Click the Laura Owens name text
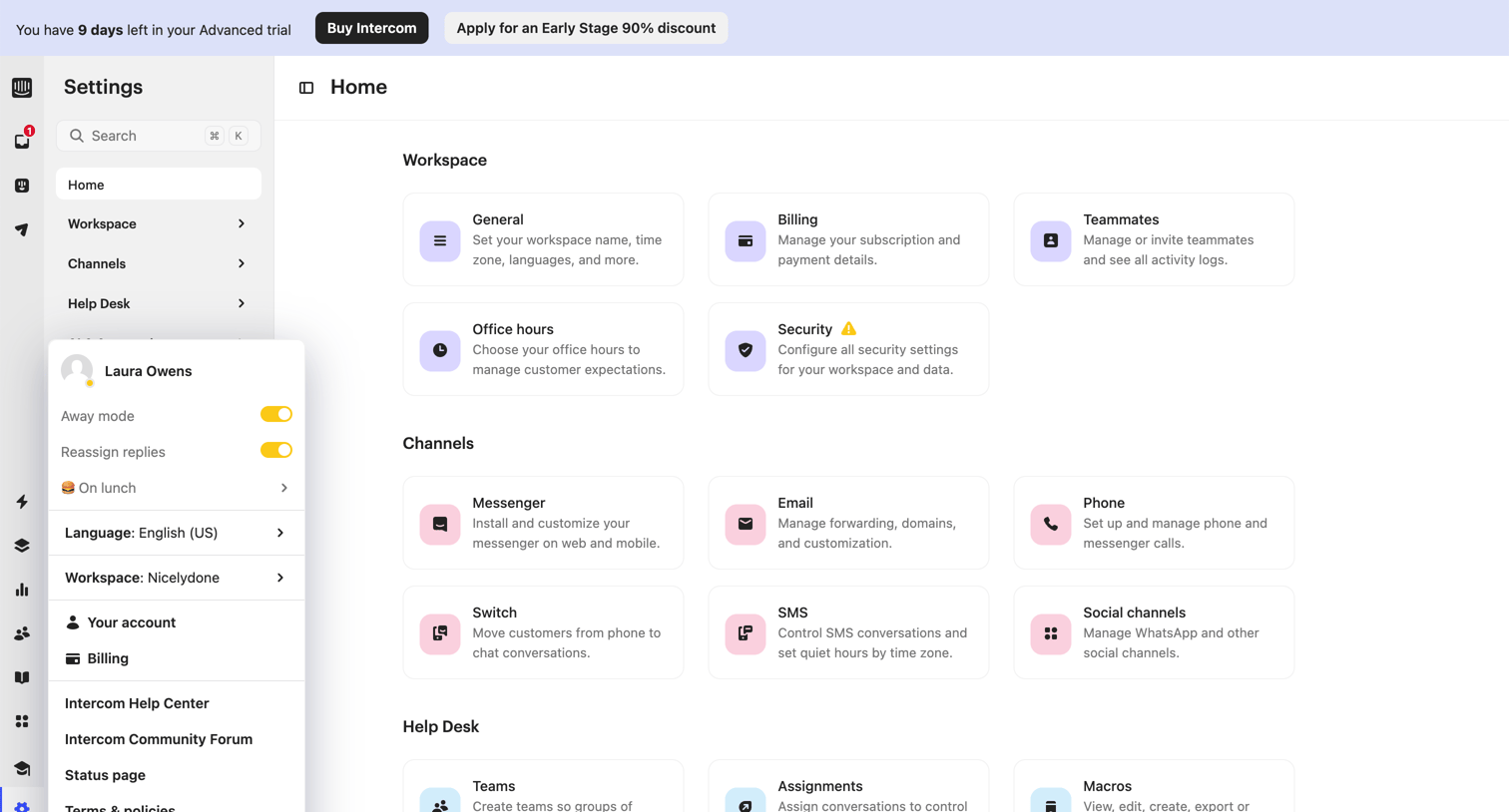This screenshot has height=812, width=1509. point(148,371)
